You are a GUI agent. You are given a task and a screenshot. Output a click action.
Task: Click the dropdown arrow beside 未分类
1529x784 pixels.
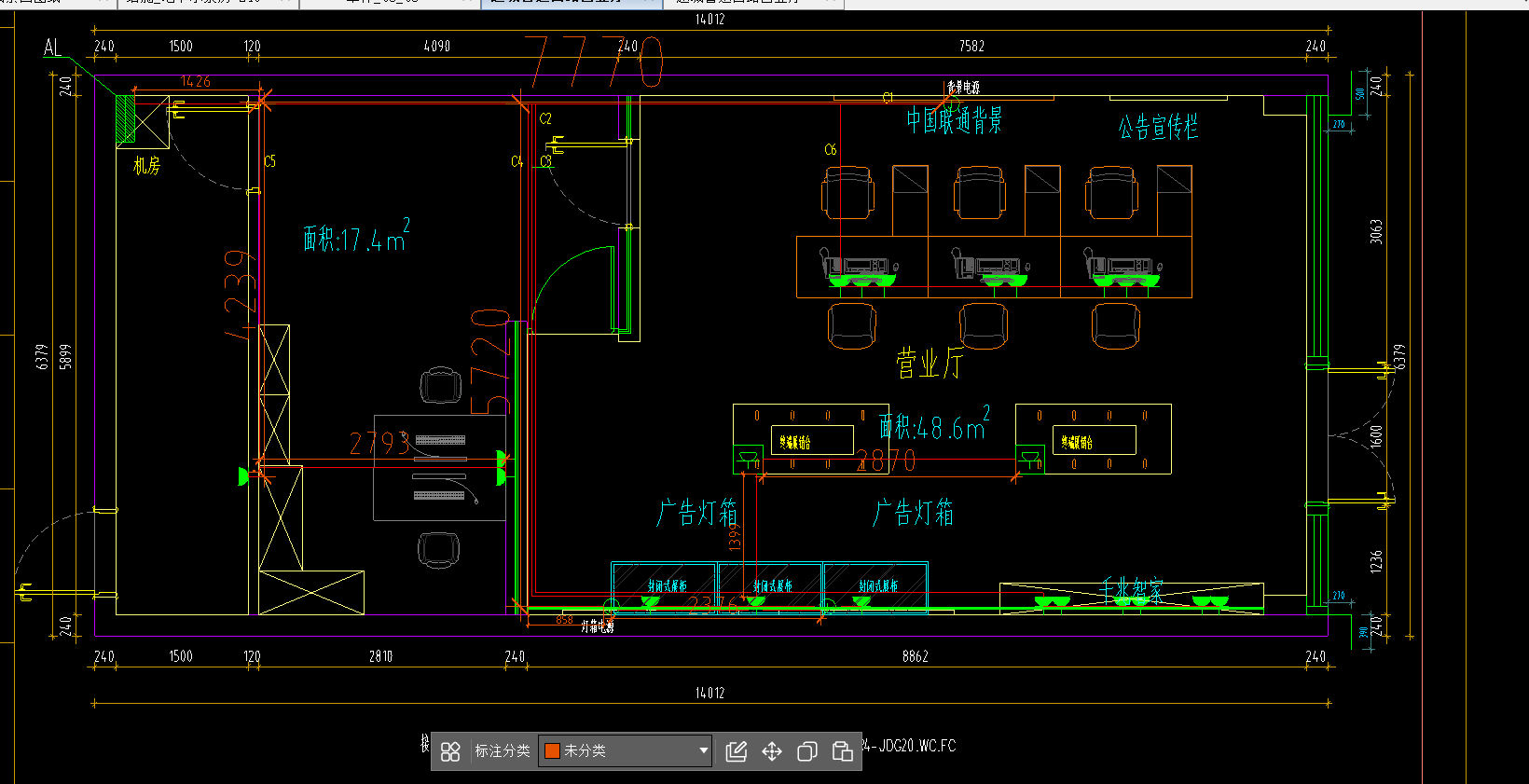703,751
